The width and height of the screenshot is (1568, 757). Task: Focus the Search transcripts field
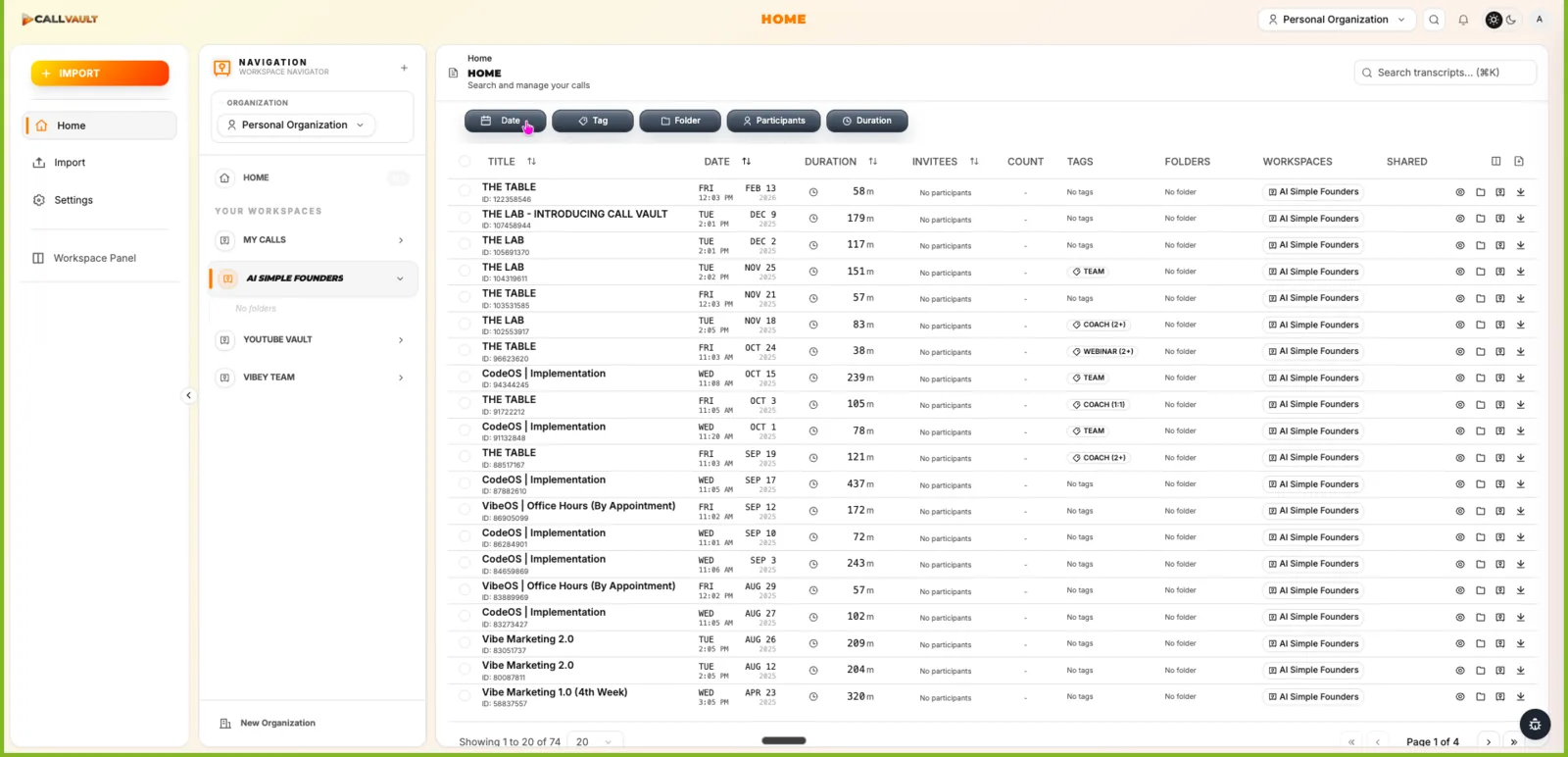(1445, 73)
